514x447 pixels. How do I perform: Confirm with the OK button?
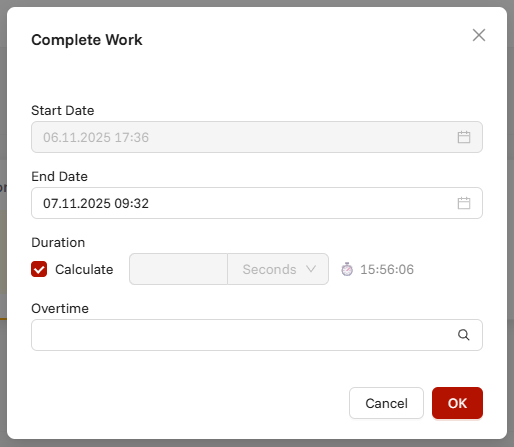pos(457,403)
